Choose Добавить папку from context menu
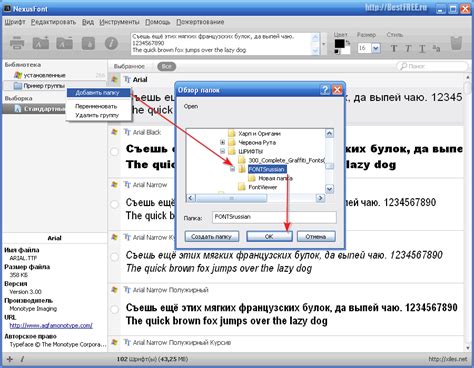 point(98,93)
